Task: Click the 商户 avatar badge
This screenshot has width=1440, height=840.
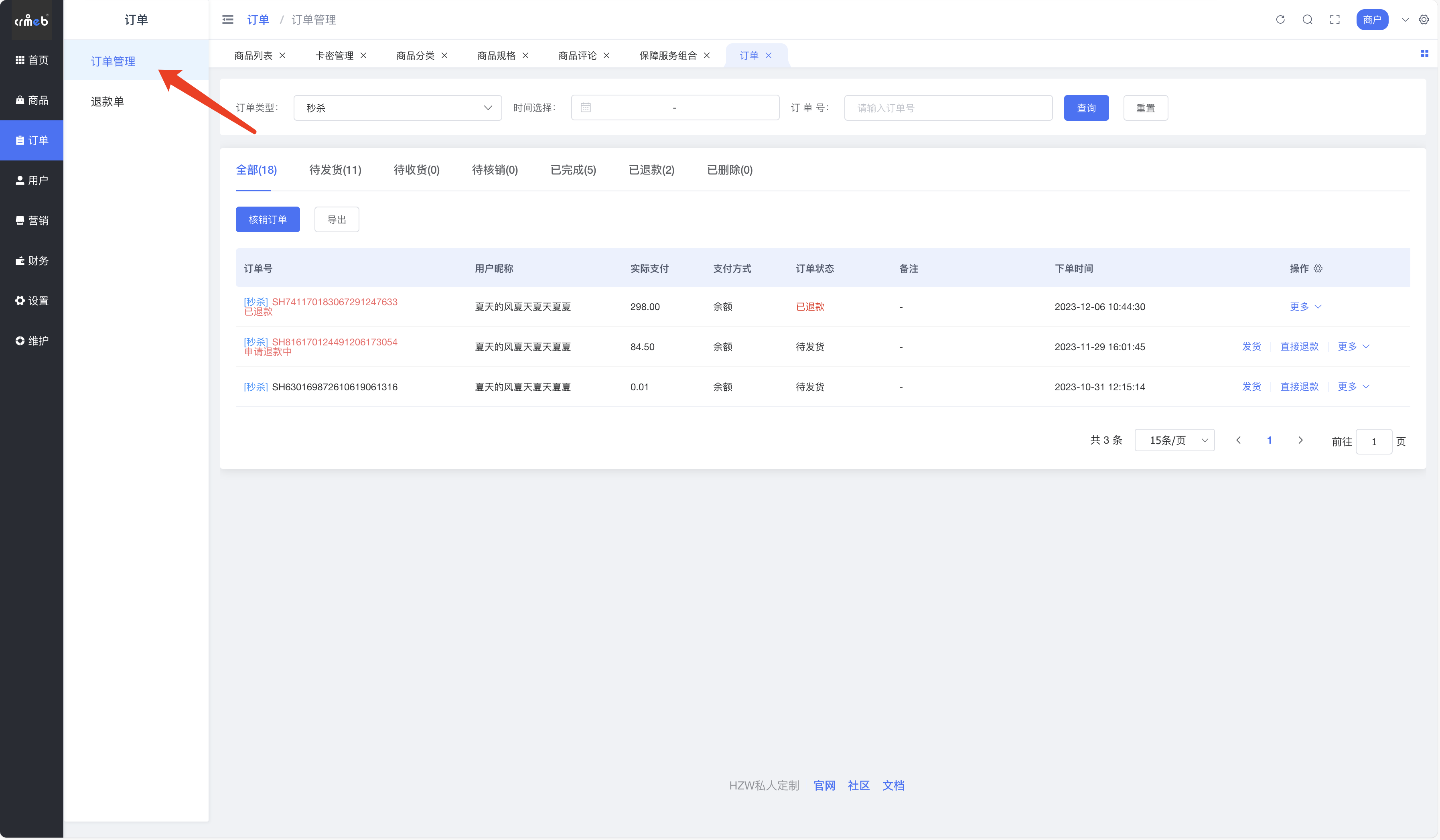Action: [1372, 20]
